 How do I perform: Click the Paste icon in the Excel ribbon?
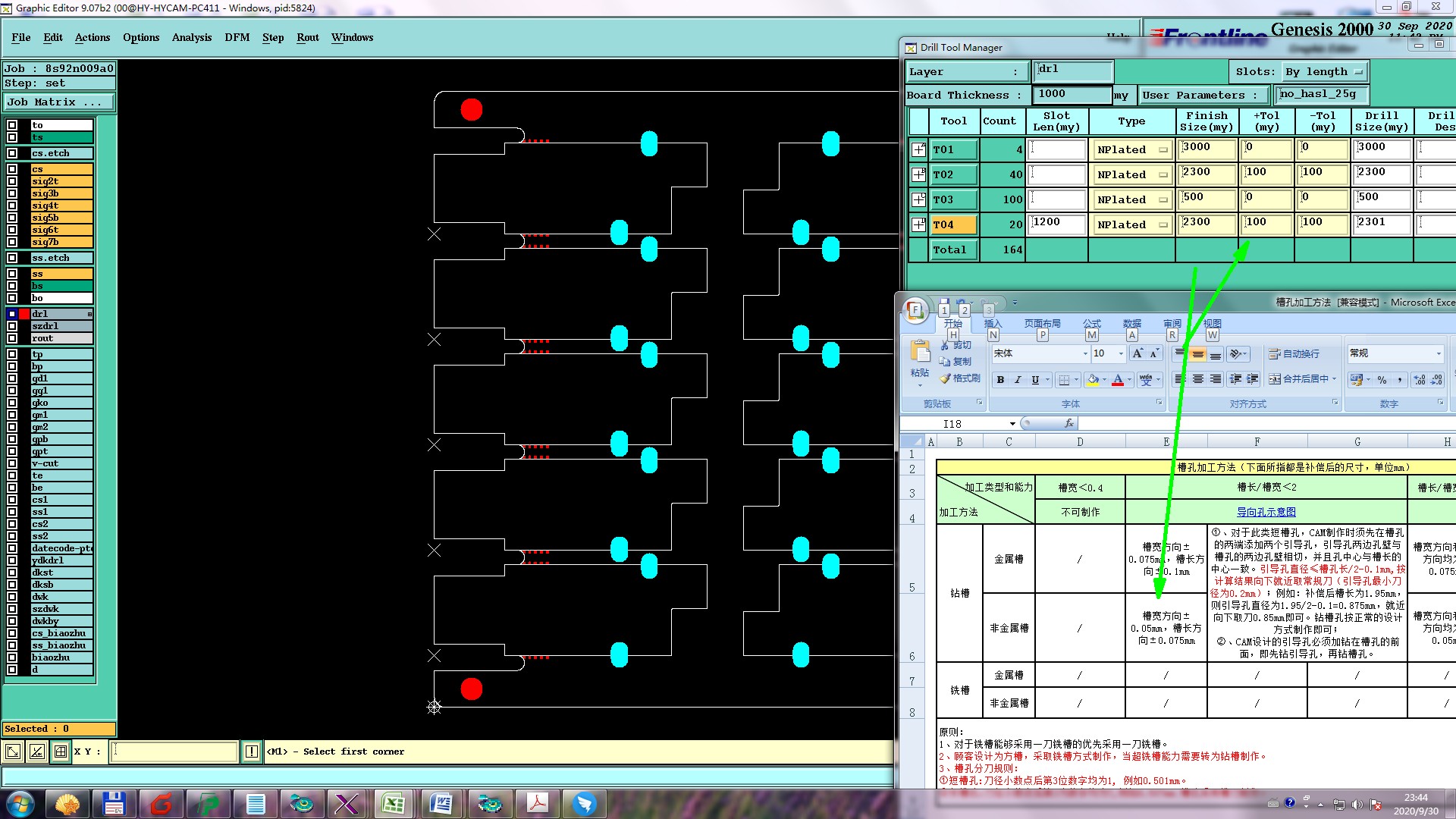coord(920,353)
